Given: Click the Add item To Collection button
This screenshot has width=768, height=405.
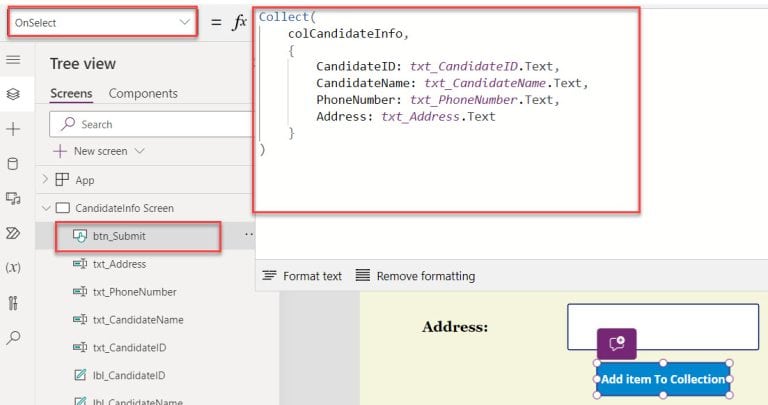Looking at the screenshot, I should [663, 380].
